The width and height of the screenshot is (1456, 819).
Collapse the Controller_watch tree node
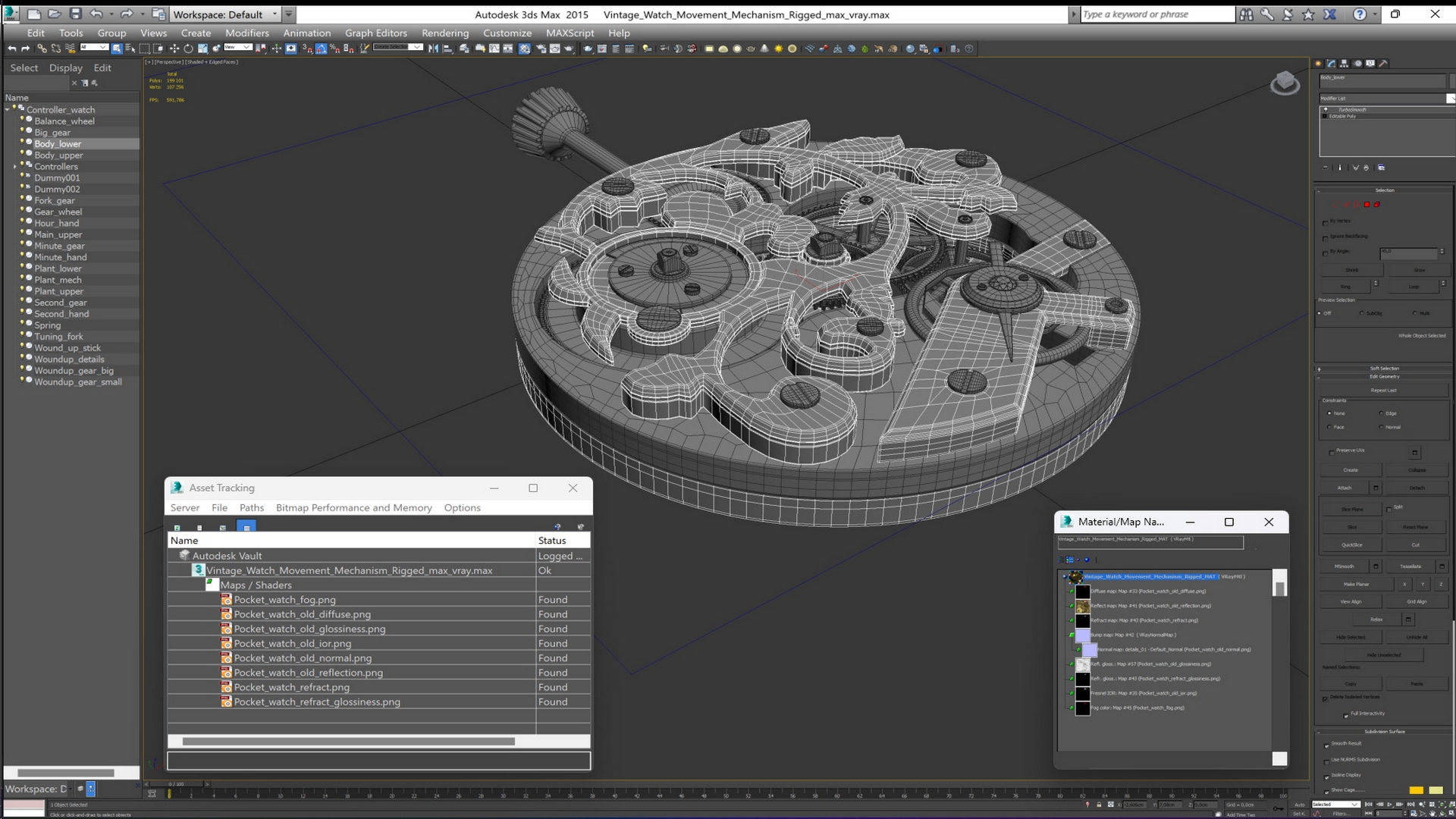[x=8, y=110]
